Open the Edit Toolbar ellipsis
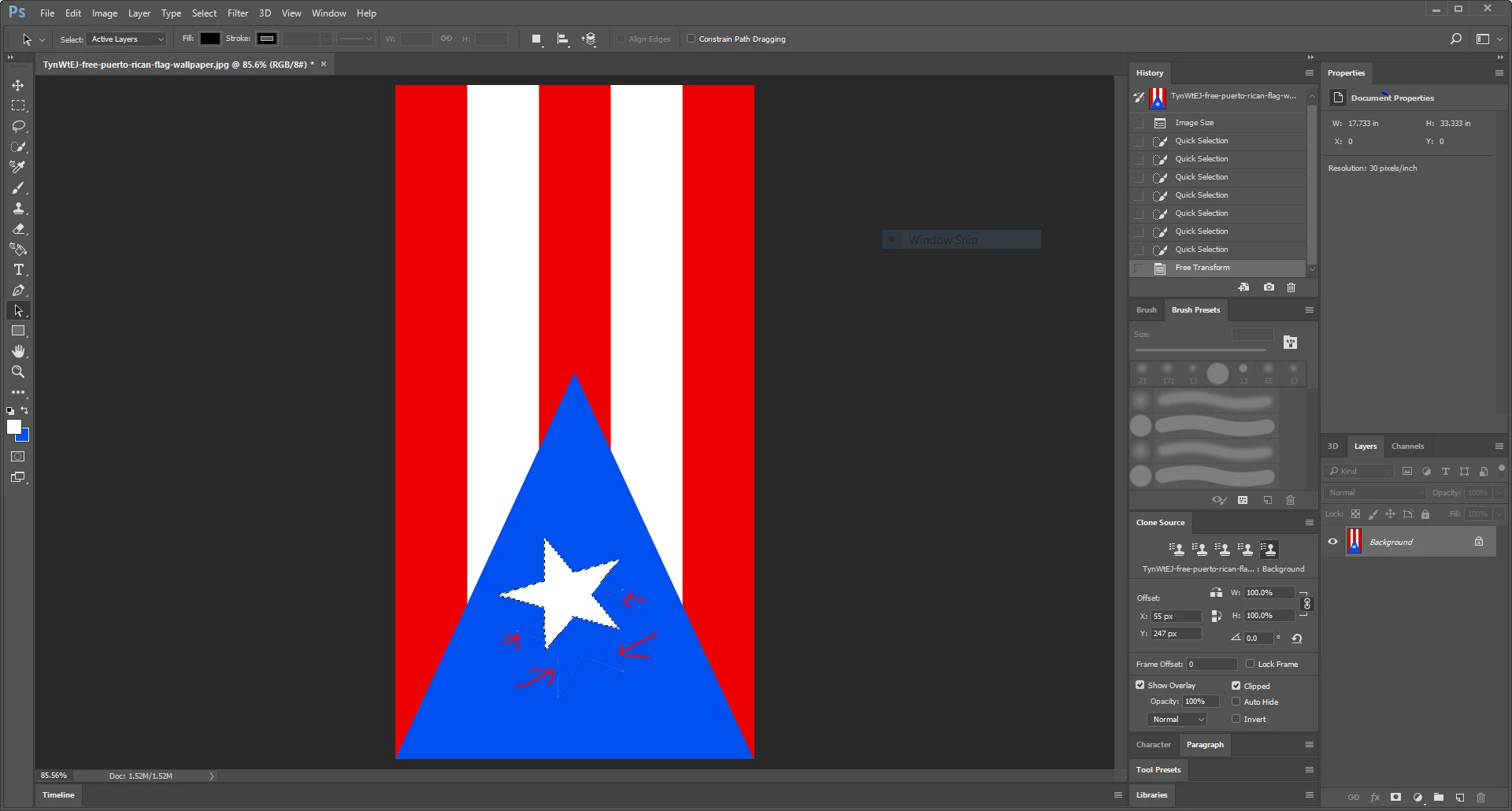 18,392
